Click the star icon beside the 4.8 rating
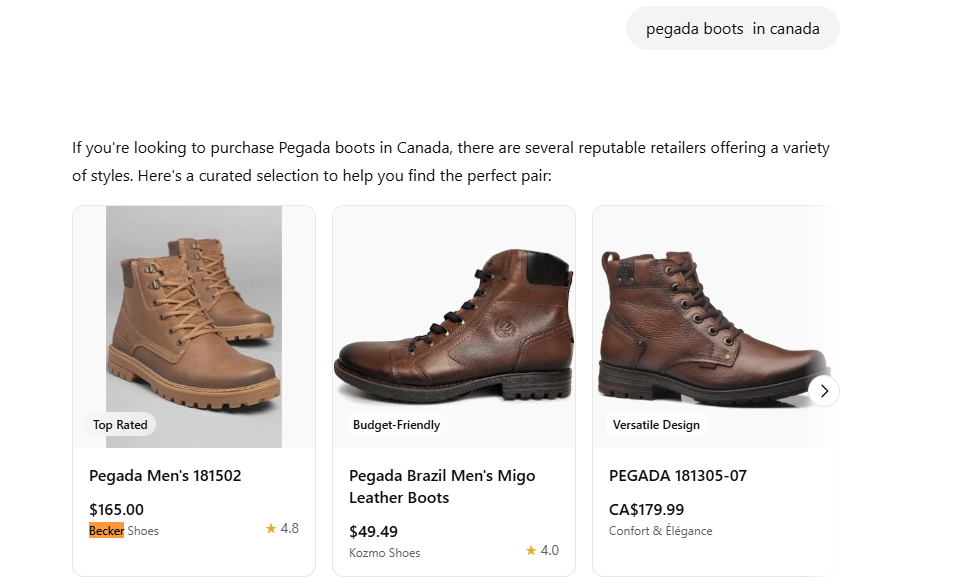 (x=271, y=529)
